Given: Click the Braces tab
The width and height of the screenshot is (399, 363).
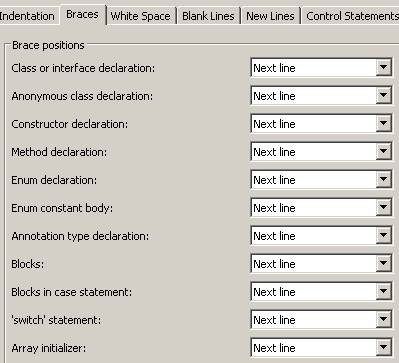Looking at the screenshot, I should coord(82,14).
